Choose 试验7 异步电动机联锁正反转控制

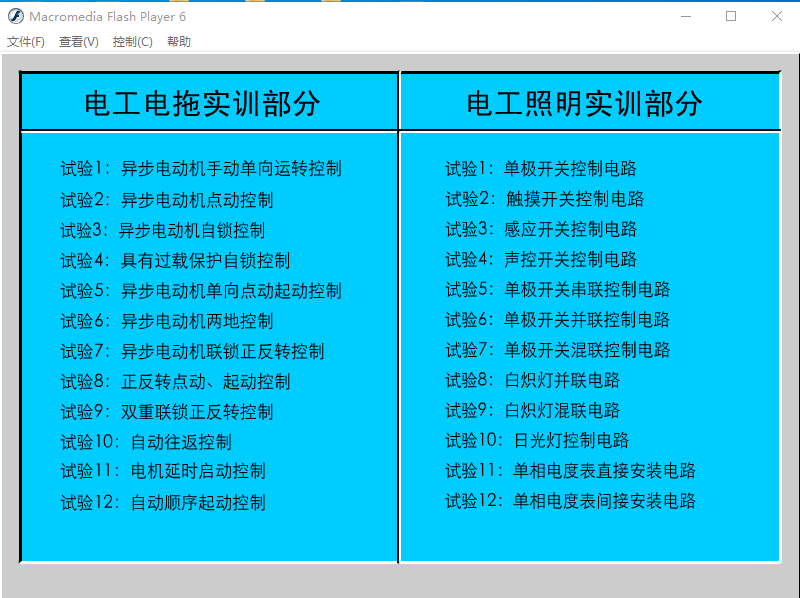click(x=192, y=351)
